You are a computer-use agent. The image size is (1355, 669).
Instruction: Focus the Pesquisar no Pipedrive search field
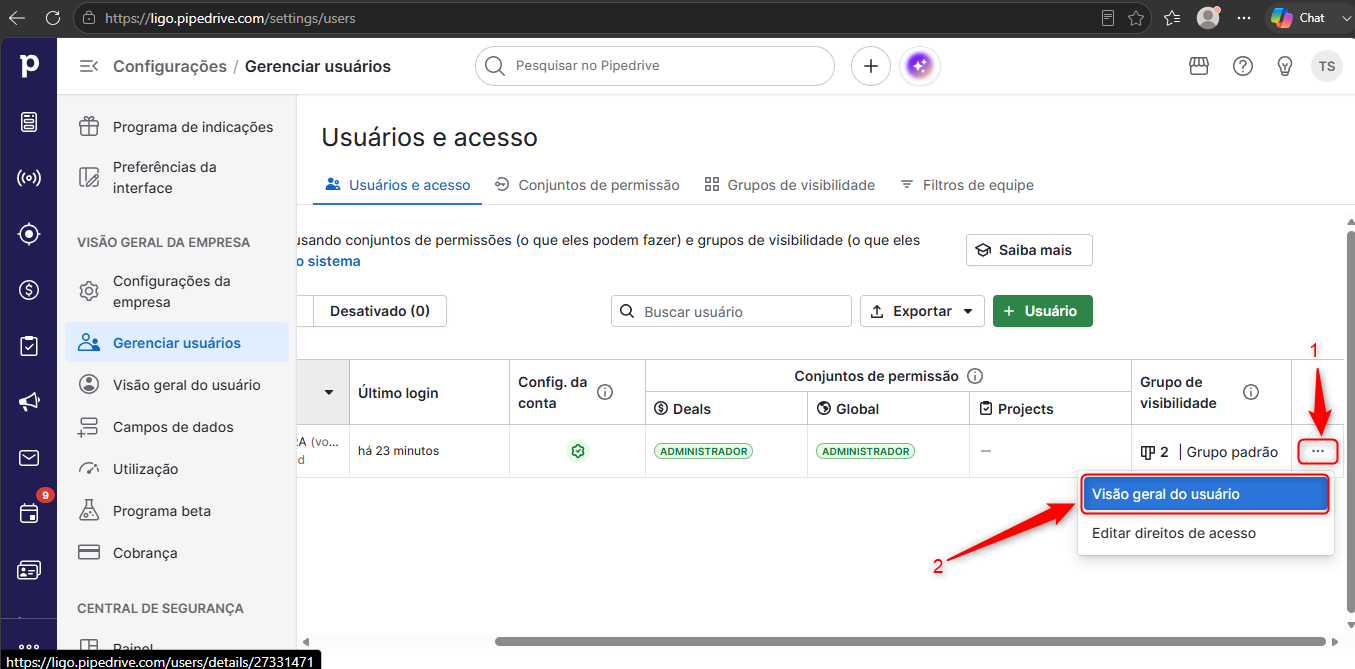pyautogui.click(x=655, y=66)
